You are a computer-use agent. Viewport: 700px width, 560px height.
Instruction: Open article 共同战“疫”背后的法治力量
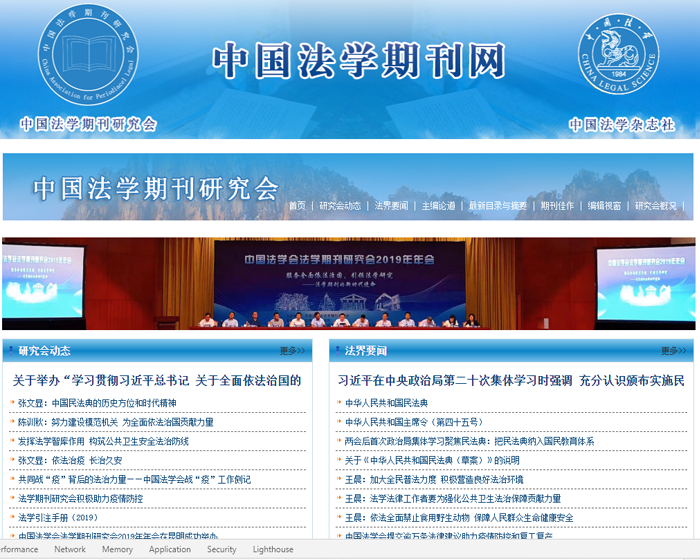(134, 480)
